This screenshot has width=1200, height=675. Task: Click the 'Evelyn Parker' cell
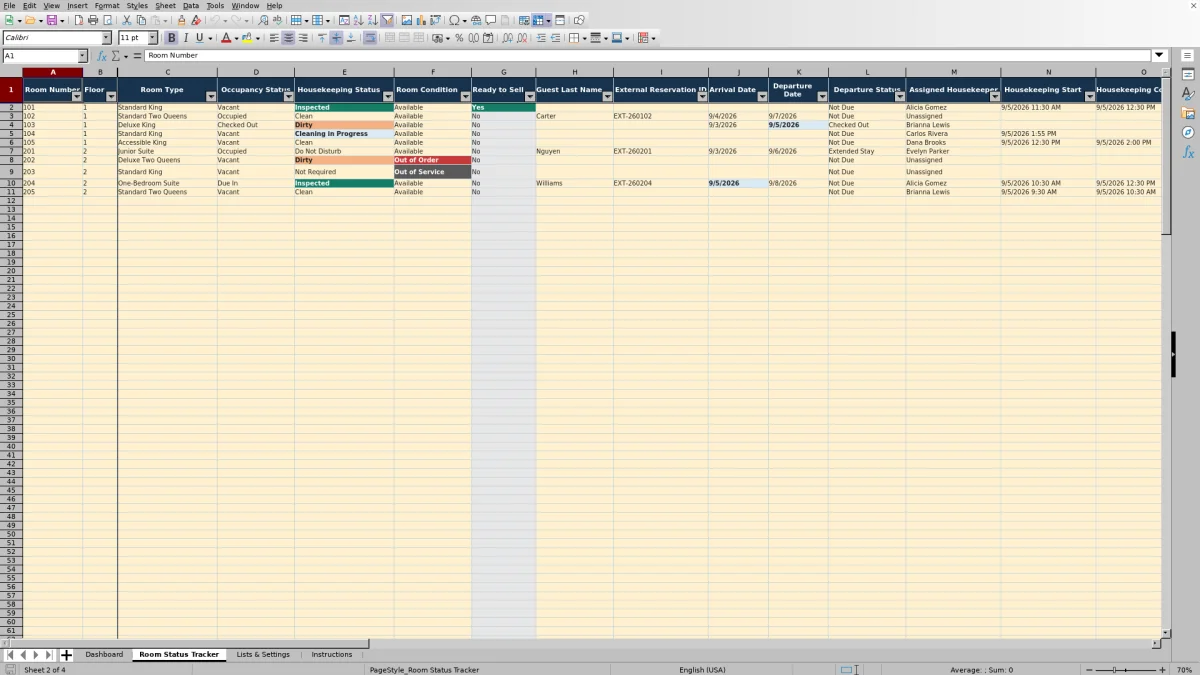point(953,151)
